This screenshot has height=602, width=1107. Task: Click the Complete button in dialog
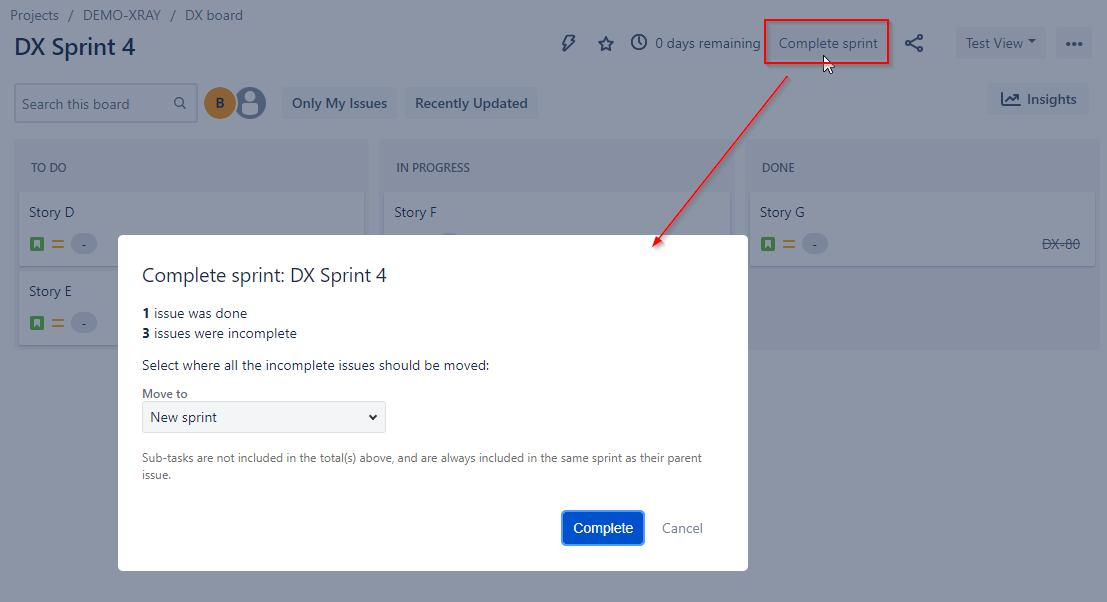(603, 528)
